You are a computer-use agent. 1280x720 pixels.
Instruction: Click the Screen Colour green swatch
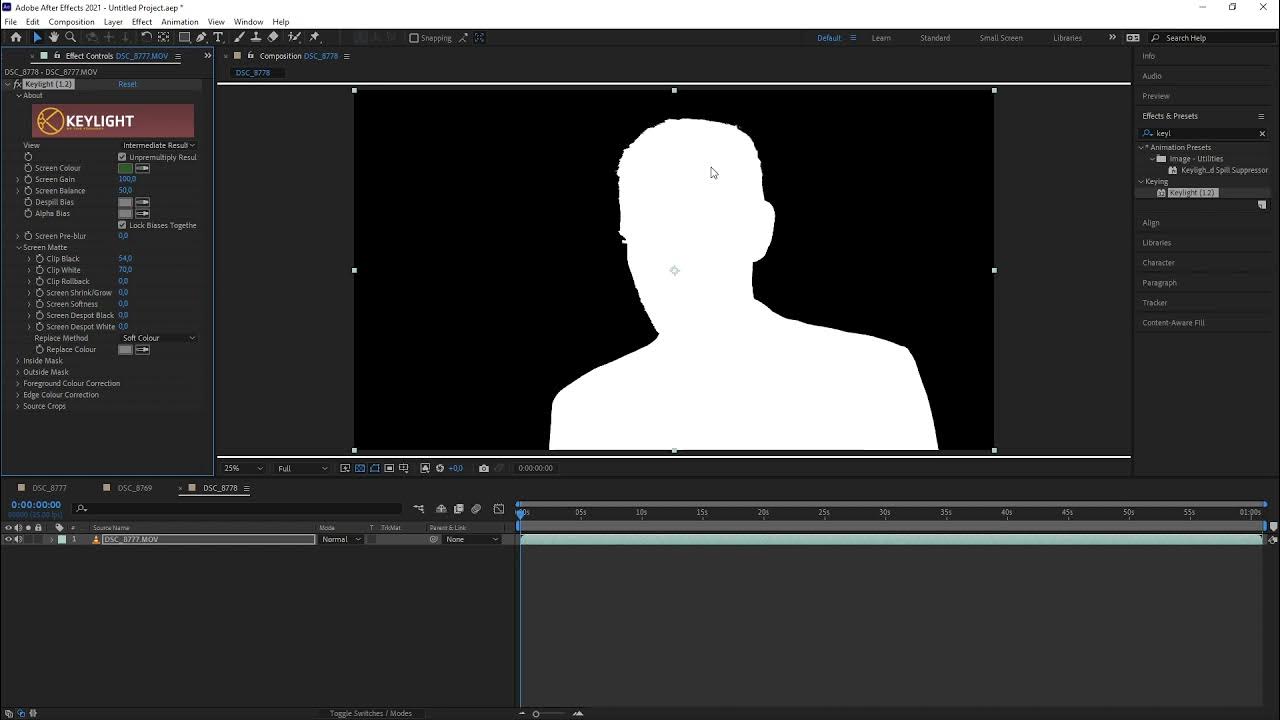[125, 168]
